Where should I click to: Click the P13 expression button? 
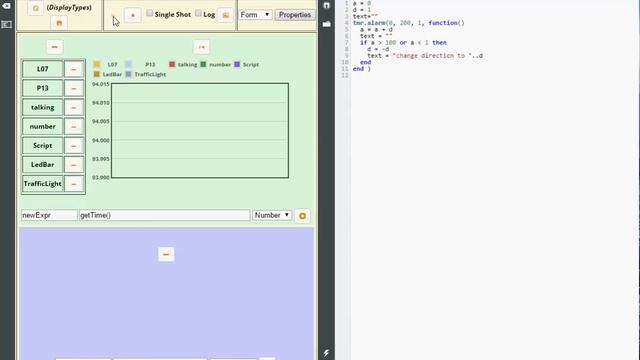click(x=42, y=88)
